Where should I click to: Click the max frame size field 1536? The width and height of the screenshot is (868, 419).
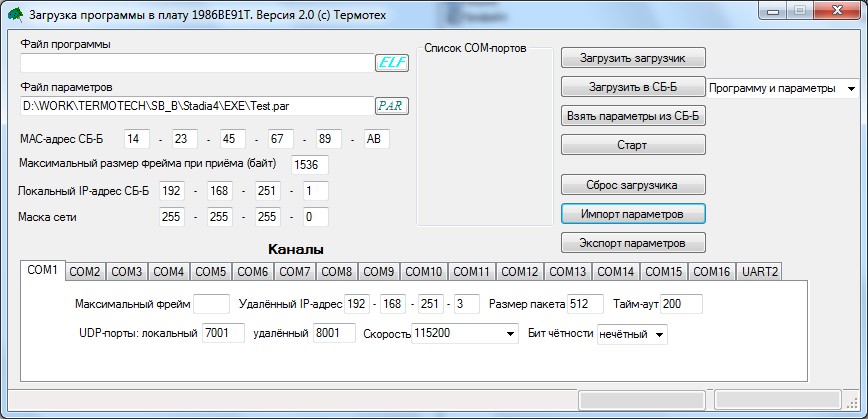click(310, 165)
